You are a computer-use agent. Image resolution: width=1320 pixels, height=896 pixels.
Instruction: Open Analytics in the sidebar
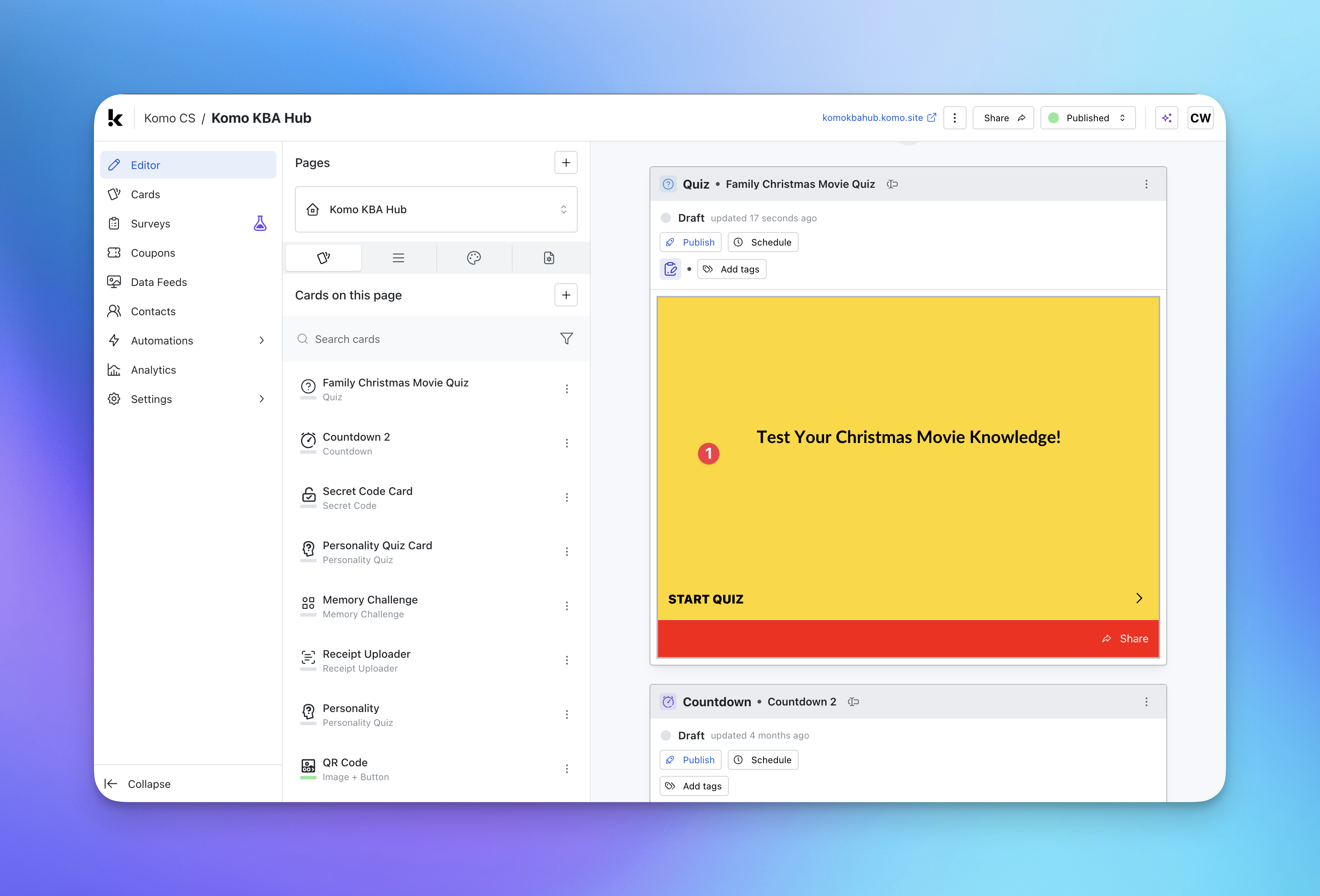coord(153,369)
